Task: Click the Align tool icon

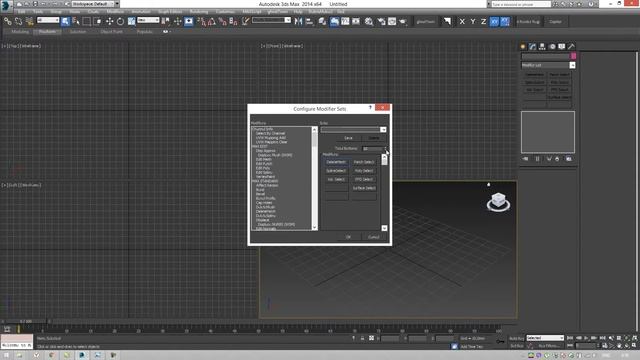Action: (x=309, y=21)
